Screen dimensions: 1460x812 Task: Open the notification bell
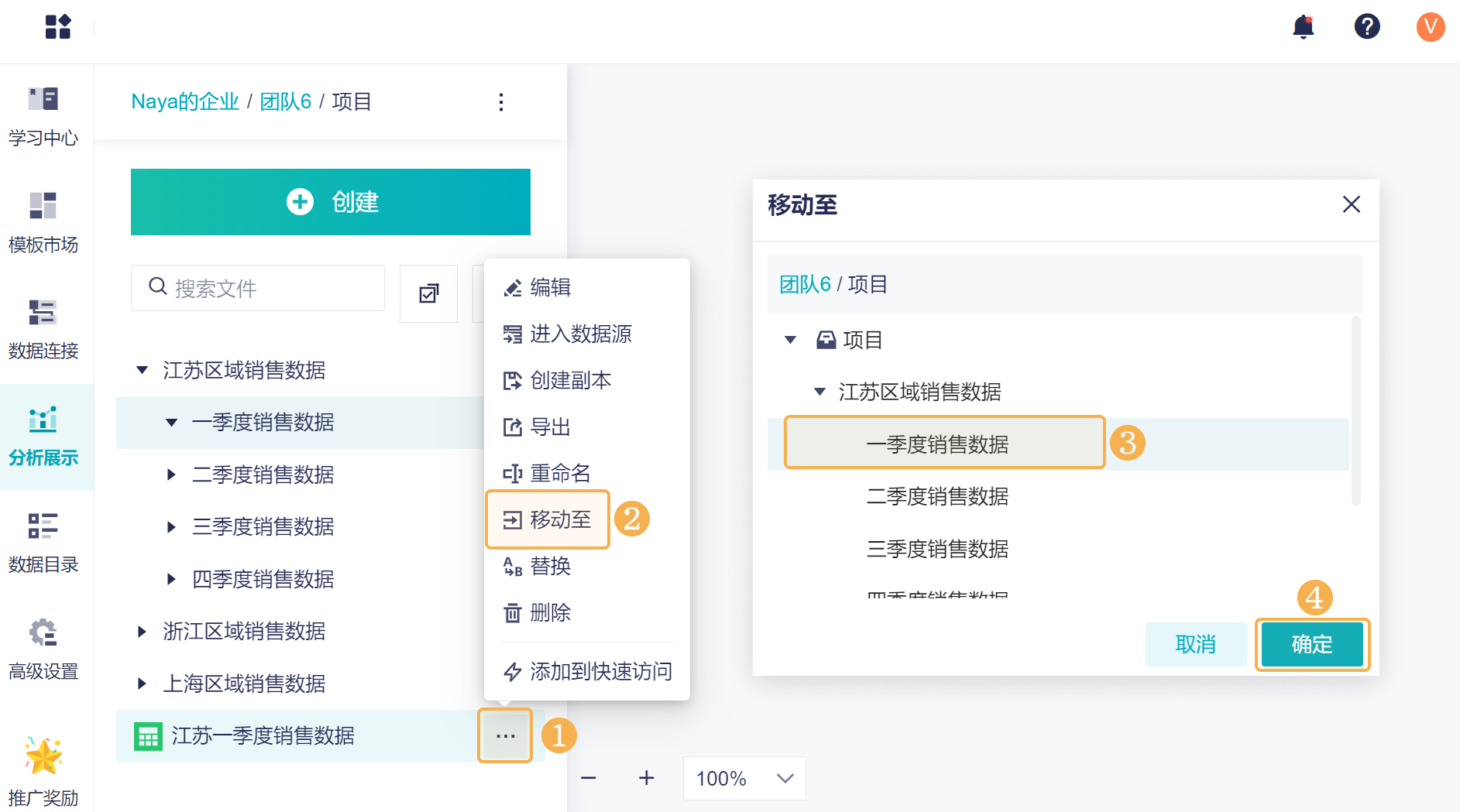point(1304,27)
